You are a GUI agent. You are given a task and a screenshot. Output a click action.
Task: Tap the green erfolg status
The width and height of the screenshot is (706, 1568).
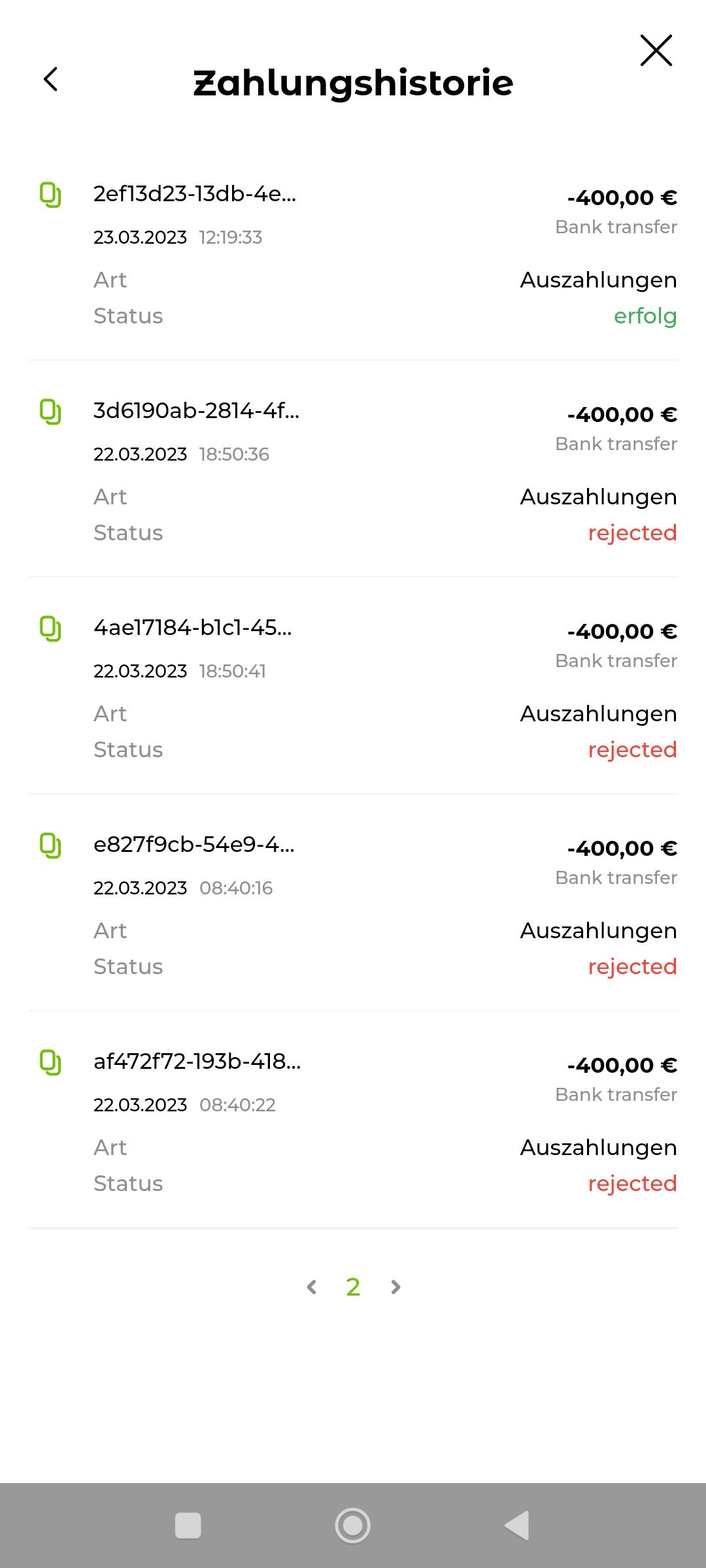click(x=645, y=316)
